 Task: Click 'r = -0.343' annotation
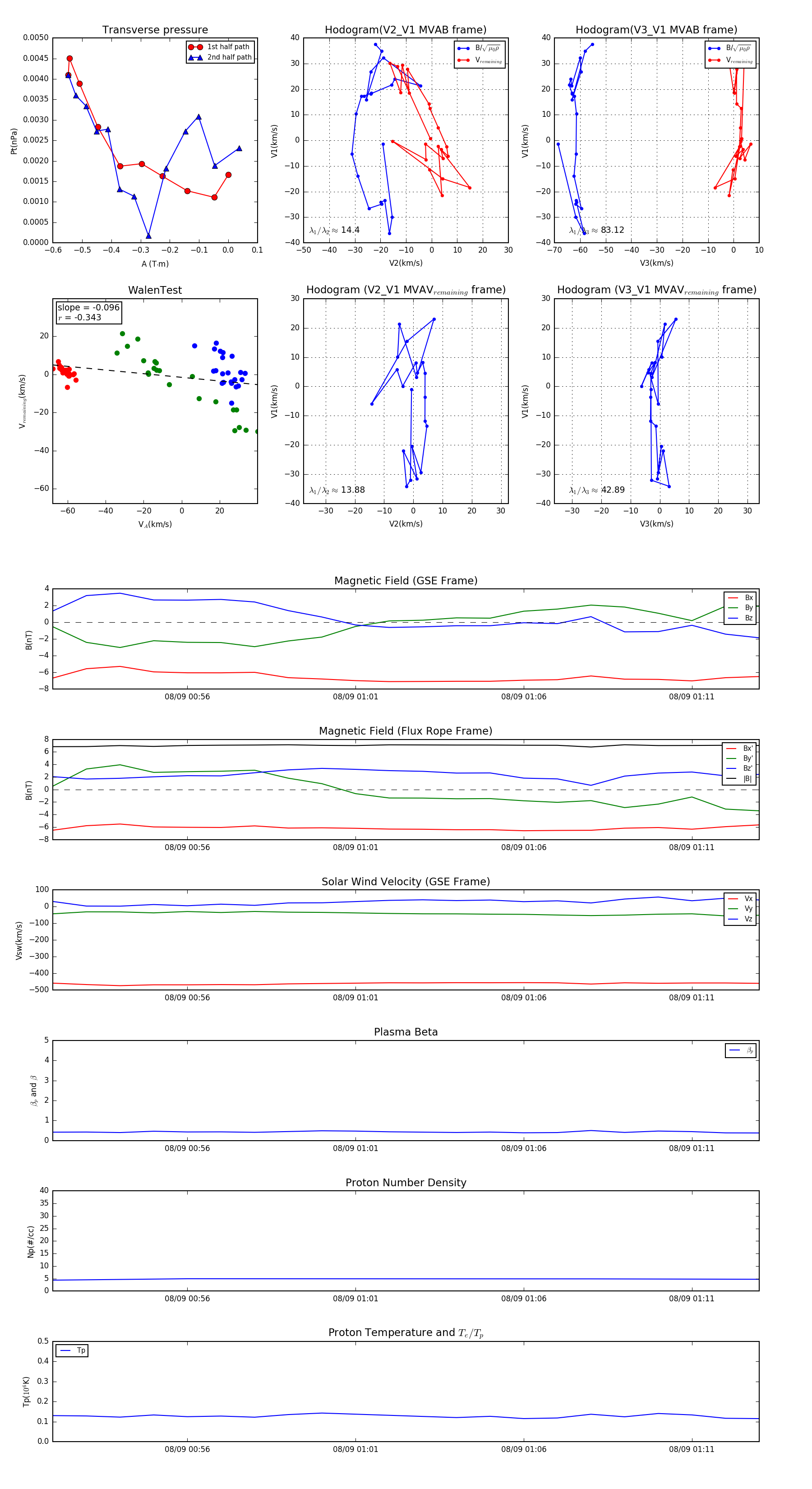click(80, 317)
